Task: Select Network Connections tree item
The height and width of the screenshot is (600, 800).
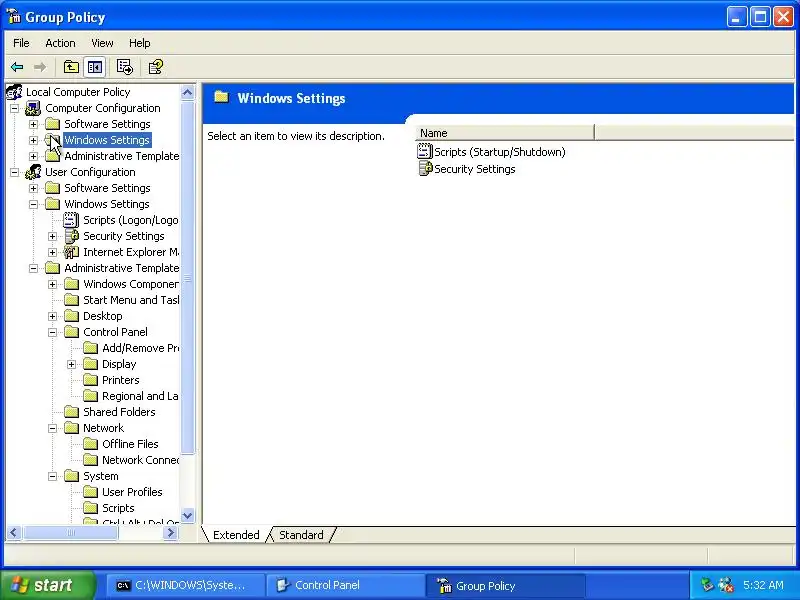Action: click(140, 460)
